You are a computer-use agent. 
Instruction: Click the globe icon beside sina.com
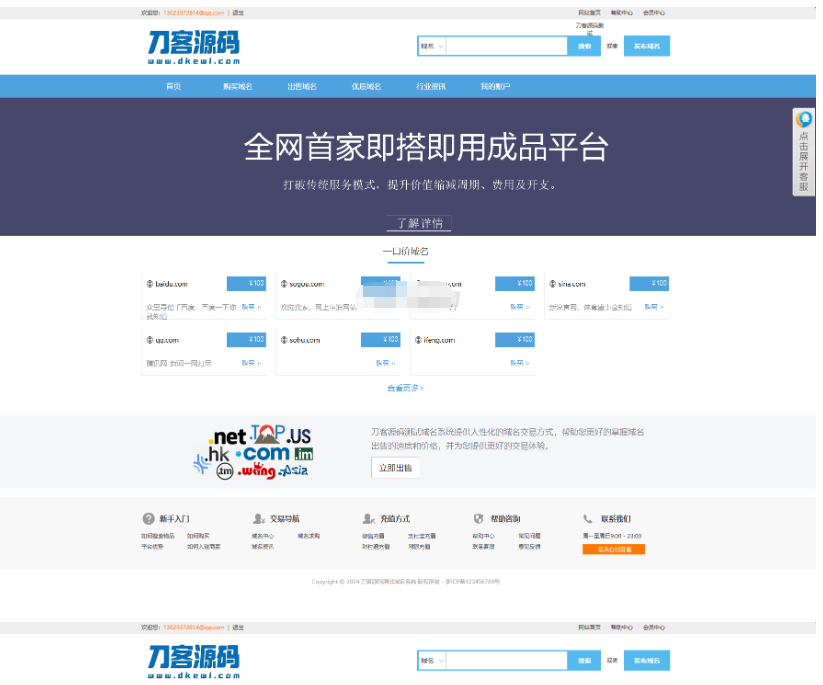(553, 284)
